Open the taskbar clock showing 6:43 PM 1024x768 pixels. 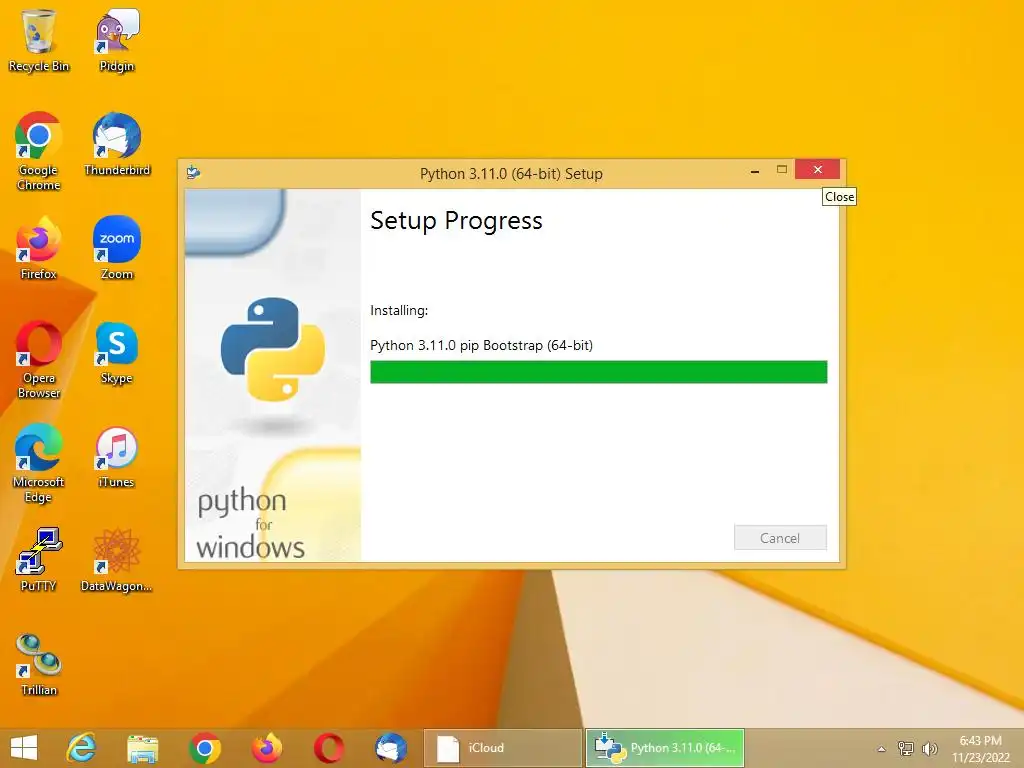pos(980,748)
